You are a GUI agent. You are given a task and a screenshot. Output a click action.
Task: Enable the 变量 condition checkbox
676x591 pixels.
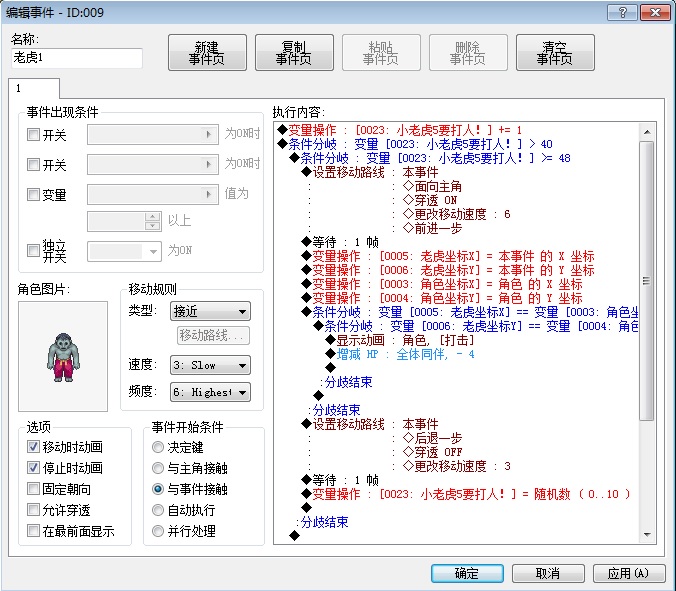pos(33,194)
